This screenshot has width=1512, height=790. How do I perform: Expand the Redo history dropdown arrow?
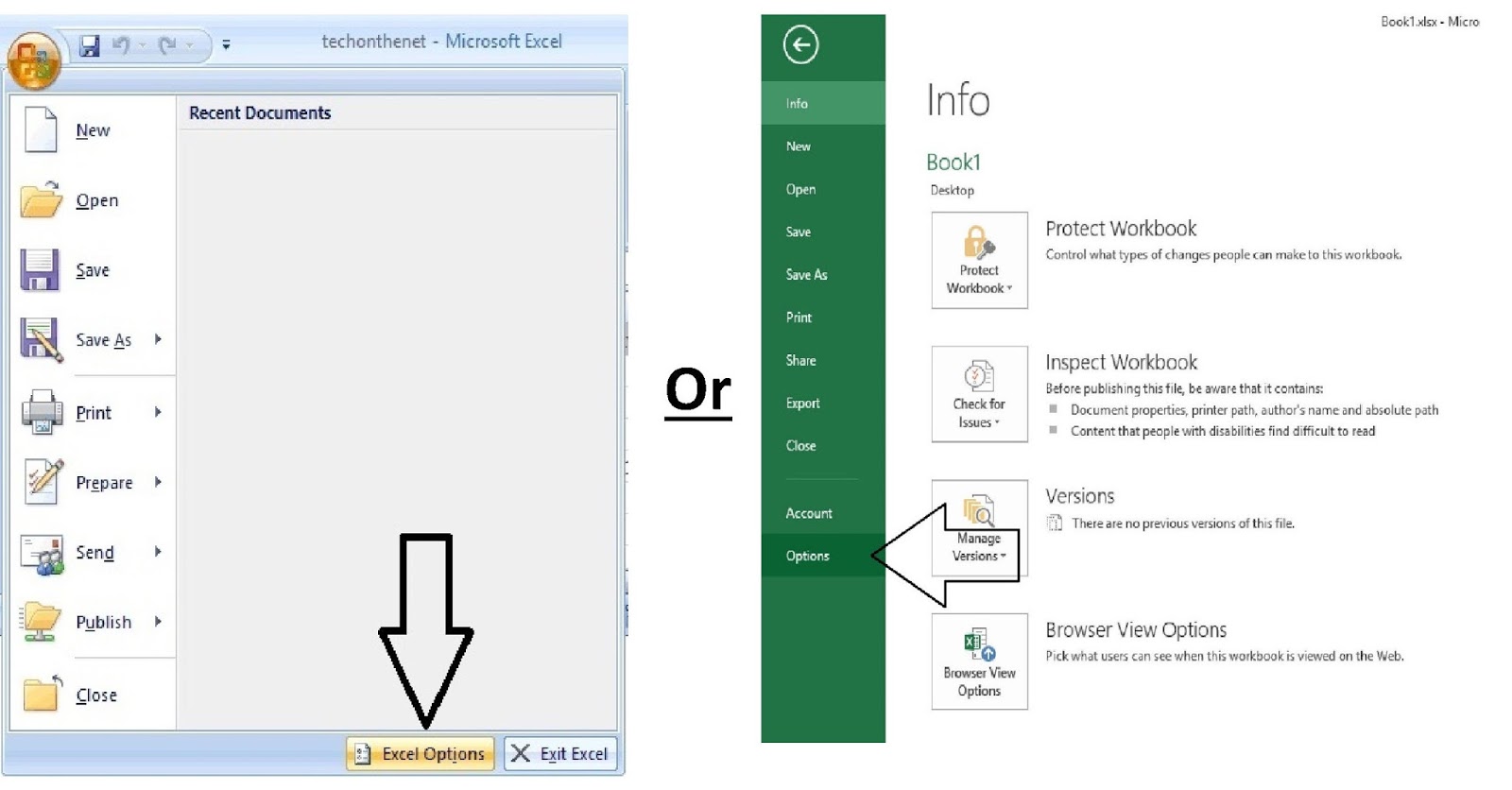[x=190, y=44]
